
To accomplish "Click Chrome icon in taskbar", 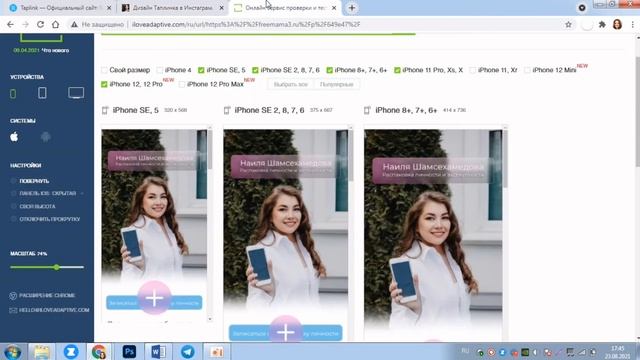I will click(x=99, y=352).
